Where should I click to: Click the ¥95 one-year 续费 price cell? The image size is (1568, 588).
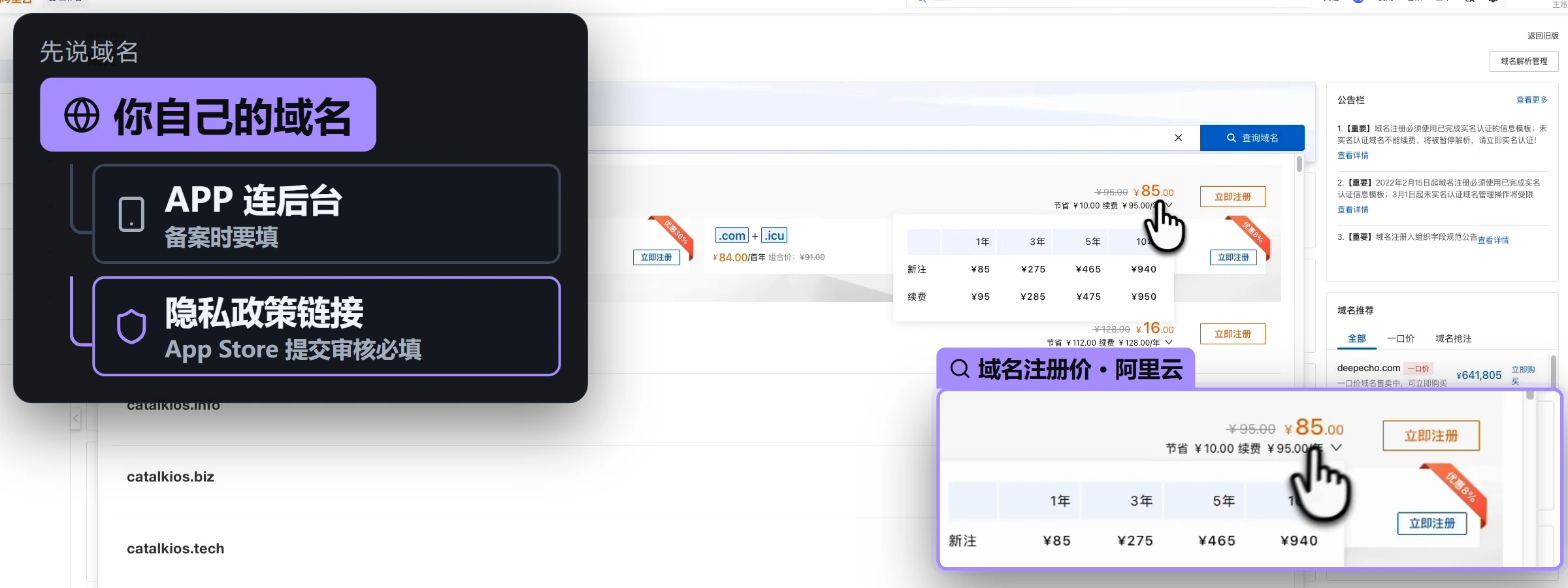point(980,297)
